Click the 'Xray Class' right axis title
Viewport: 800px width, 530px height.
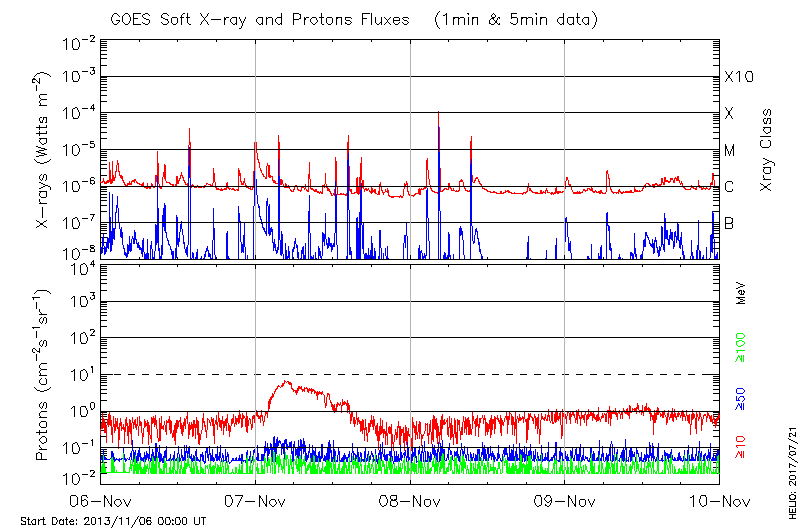tap(766, 150)
